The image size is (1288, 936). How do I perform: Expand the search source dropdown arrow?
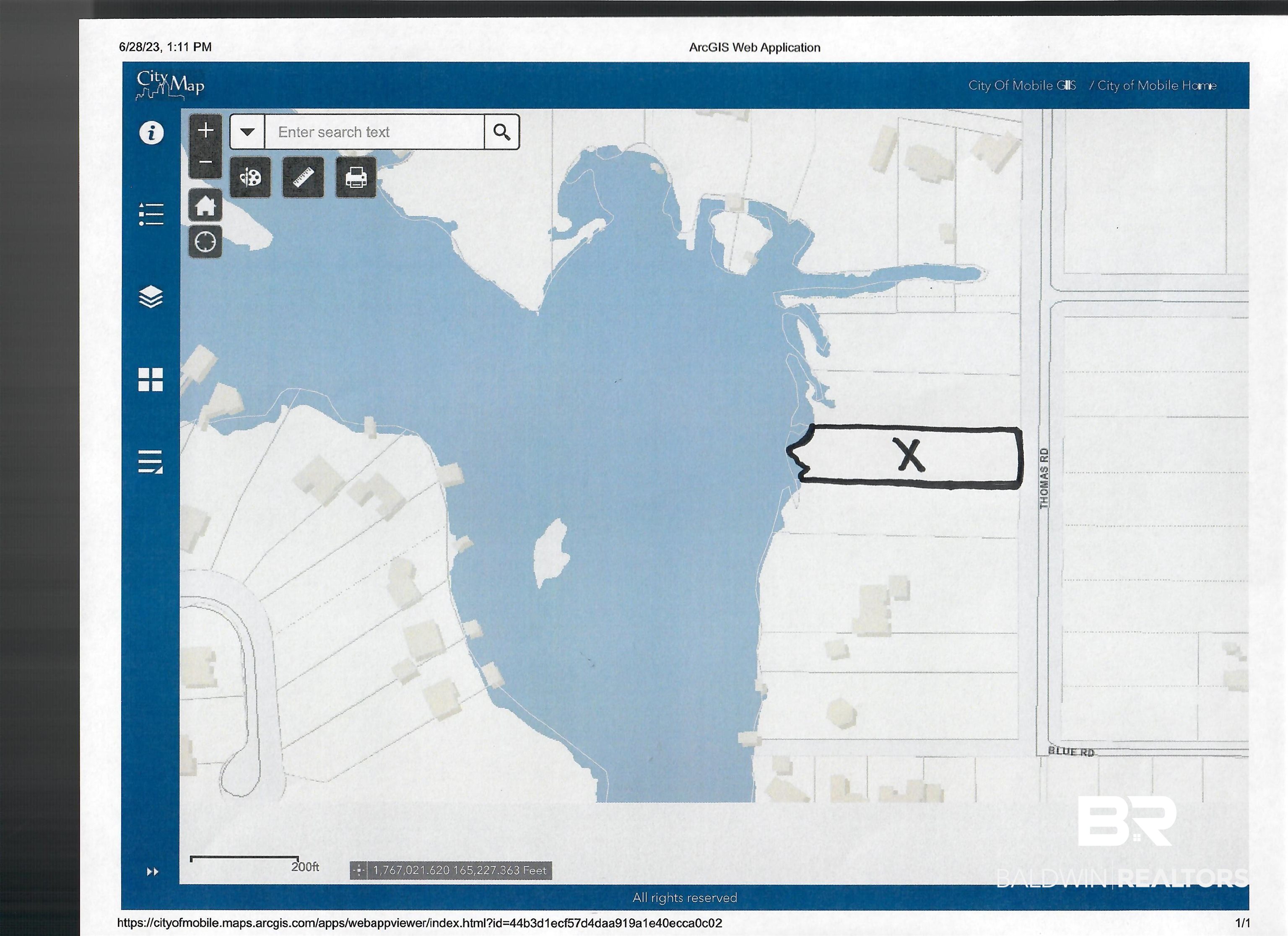point(247,132)
